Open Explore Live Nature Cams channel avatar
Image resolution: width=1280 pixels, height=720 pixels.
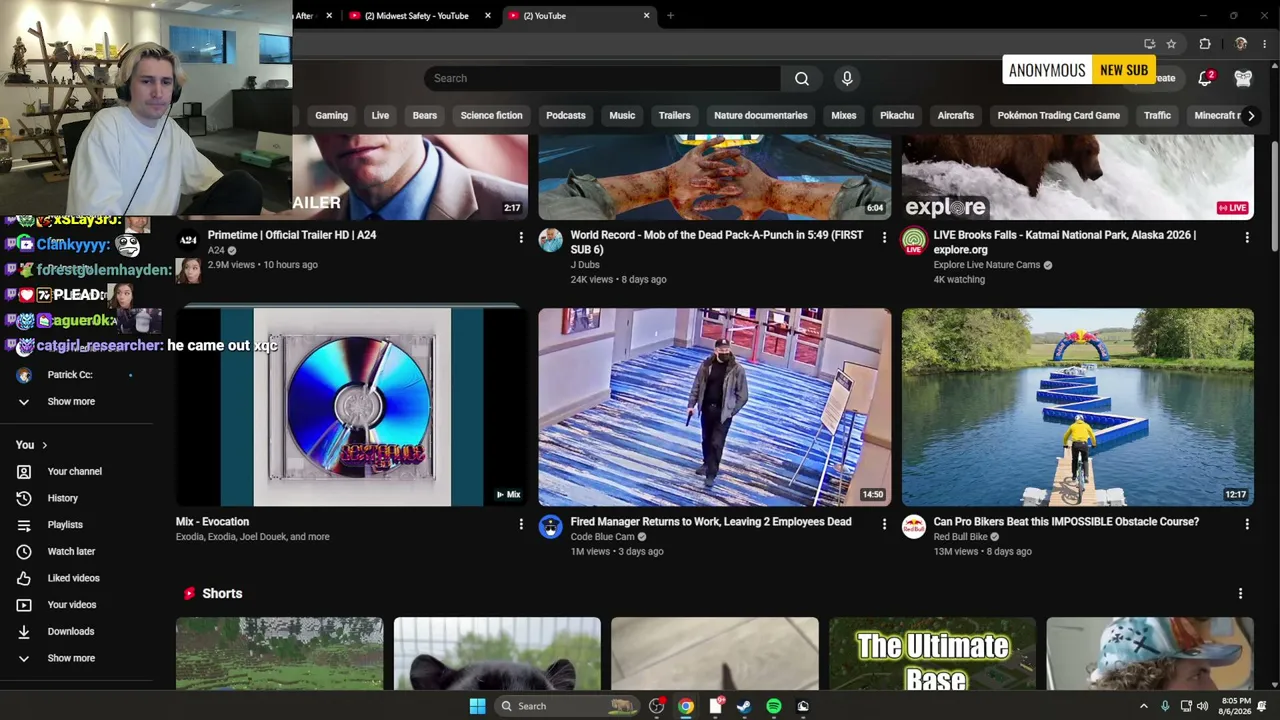(914, 240)
